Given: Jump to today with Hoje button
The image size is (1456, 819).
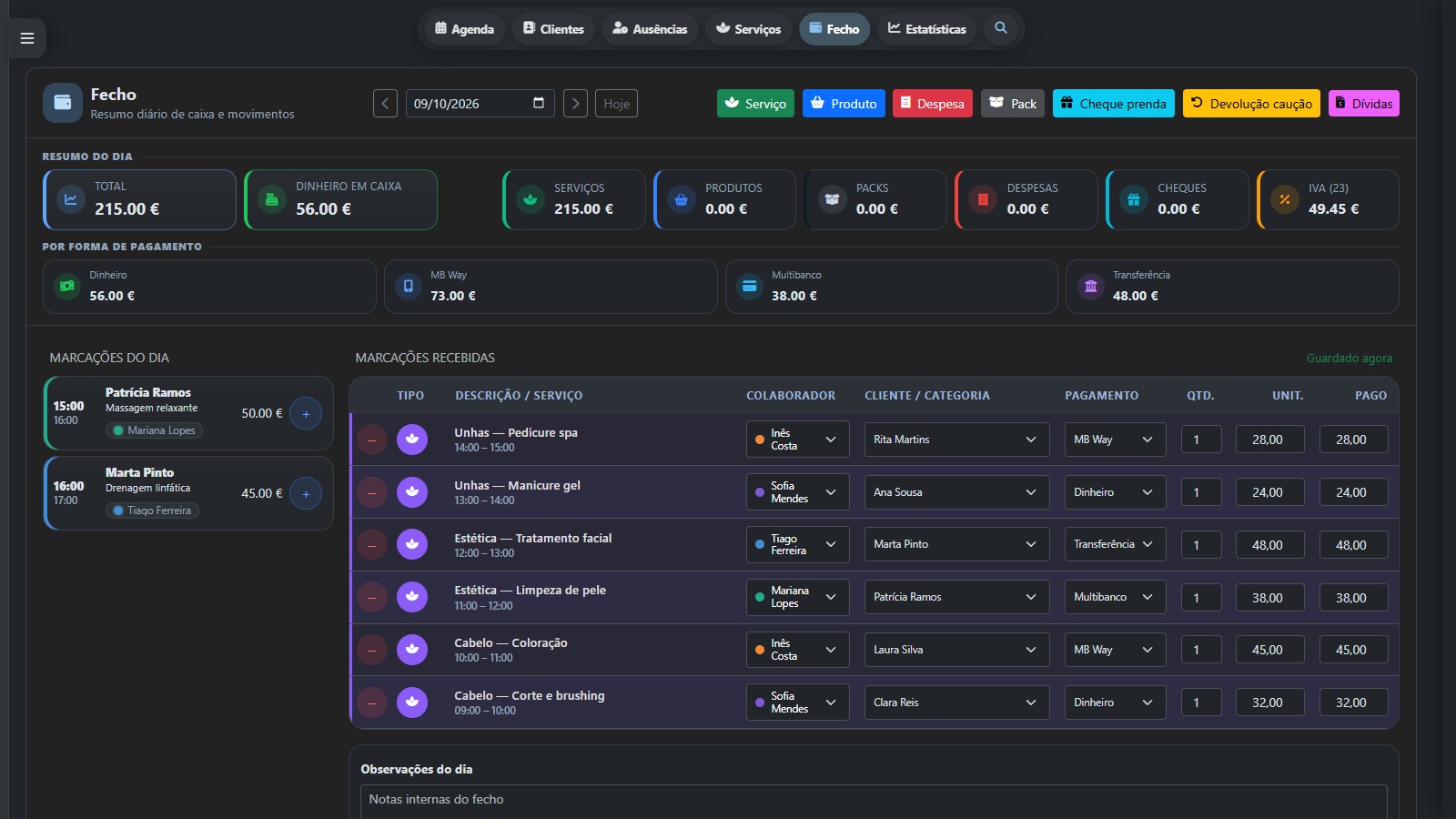Looking at the screenshot, I should click(616, 104).
